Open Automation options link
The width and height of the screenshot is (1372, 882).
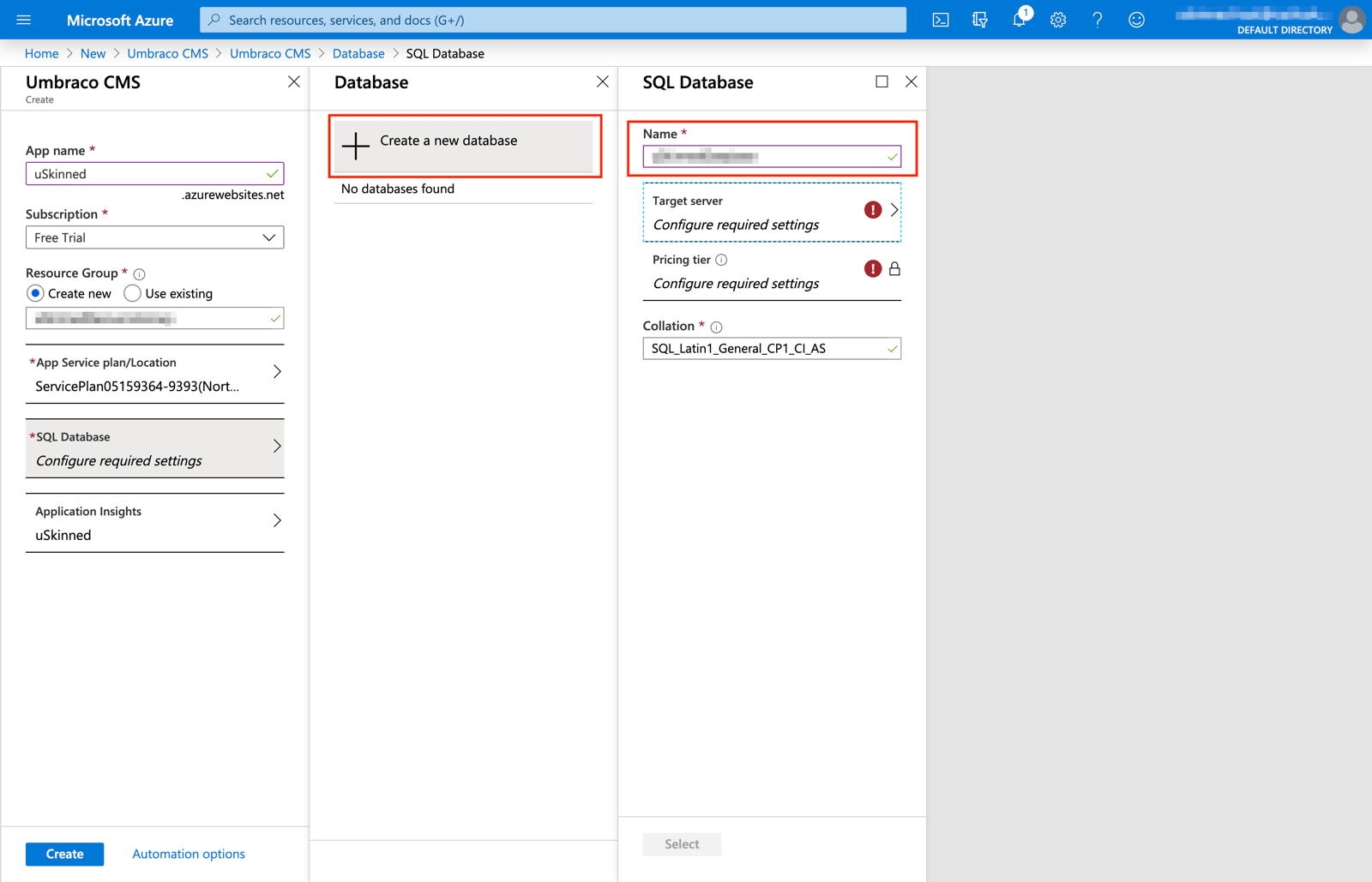(189, 854)
